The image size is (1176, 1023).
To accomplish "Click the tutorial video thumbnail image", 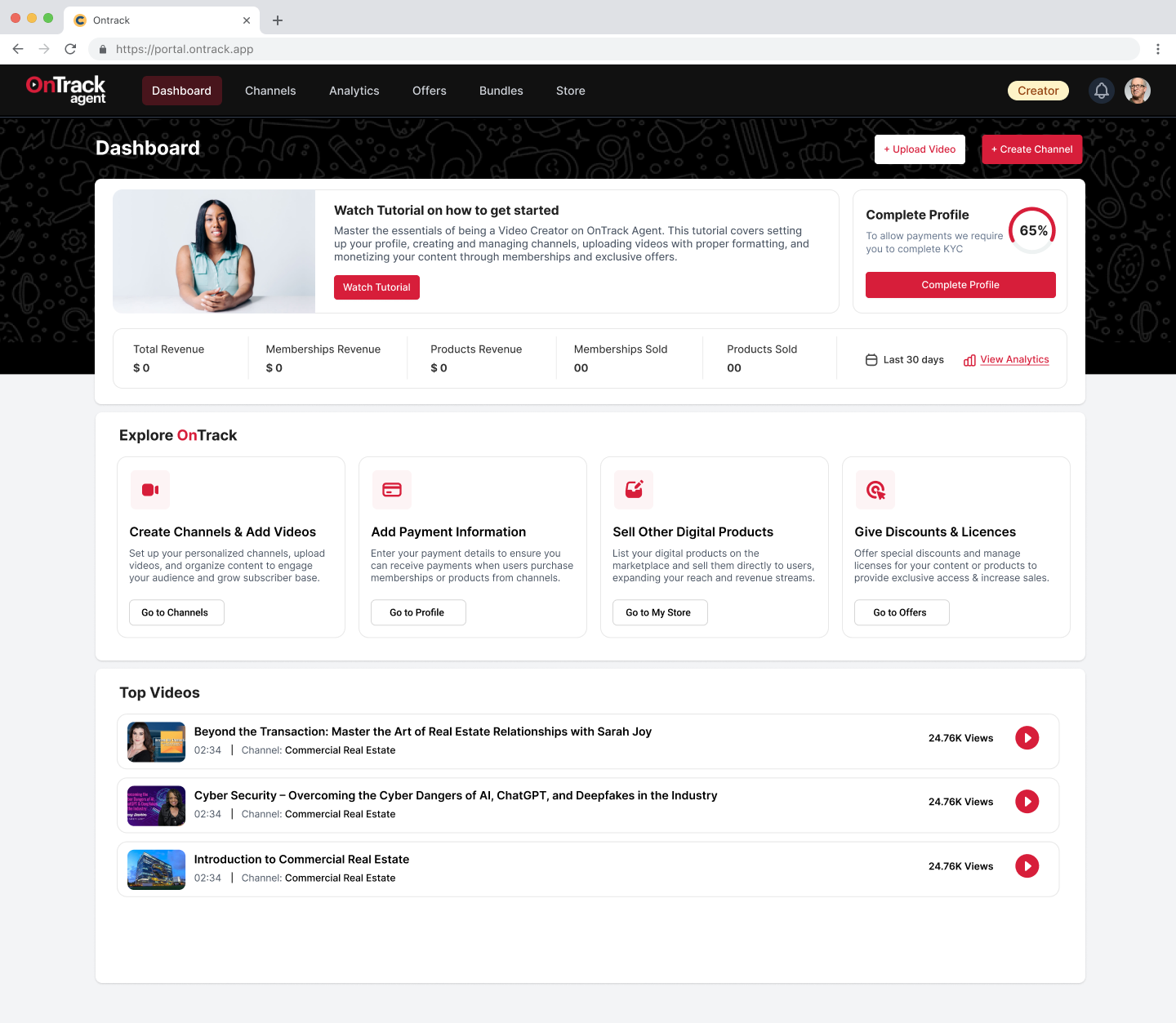I will point(214,251).
